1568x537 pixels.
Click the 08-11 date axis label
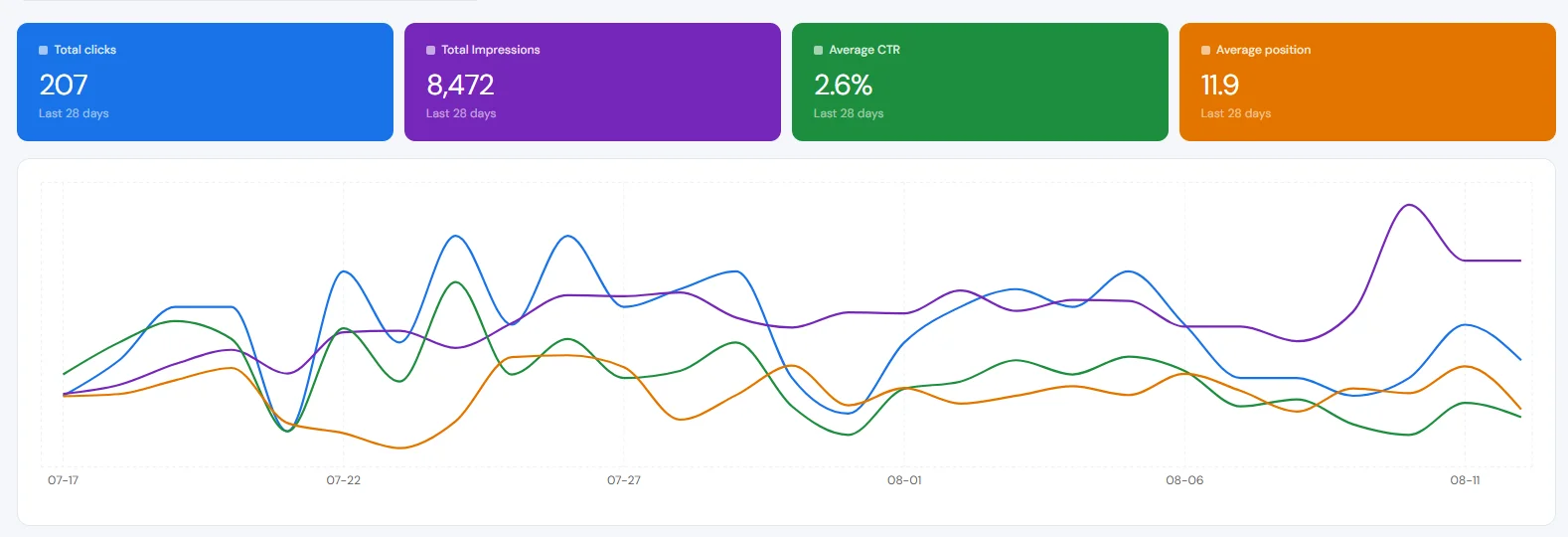tap(1465, 480)
